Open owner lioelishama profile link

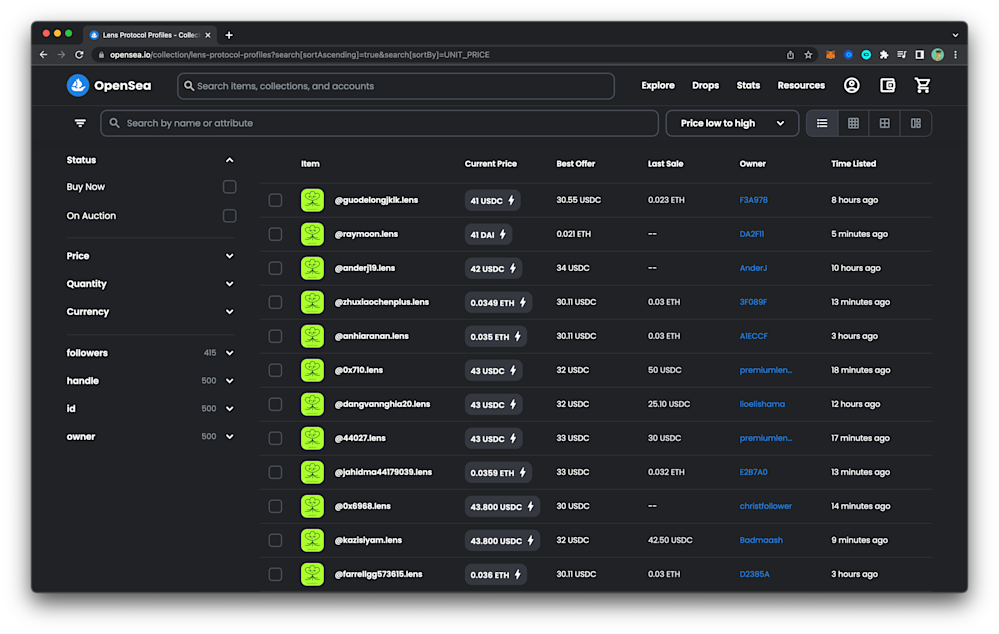tap(762, 405)
